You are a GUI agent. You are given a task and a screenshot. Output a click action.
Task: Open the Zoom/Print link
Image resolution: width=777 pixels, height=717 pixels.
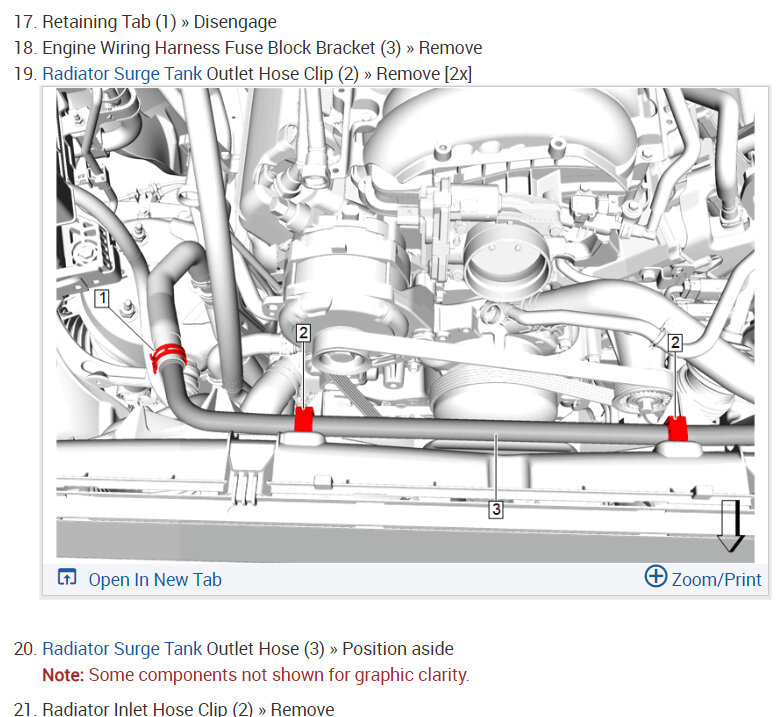[x=716, y=579]
